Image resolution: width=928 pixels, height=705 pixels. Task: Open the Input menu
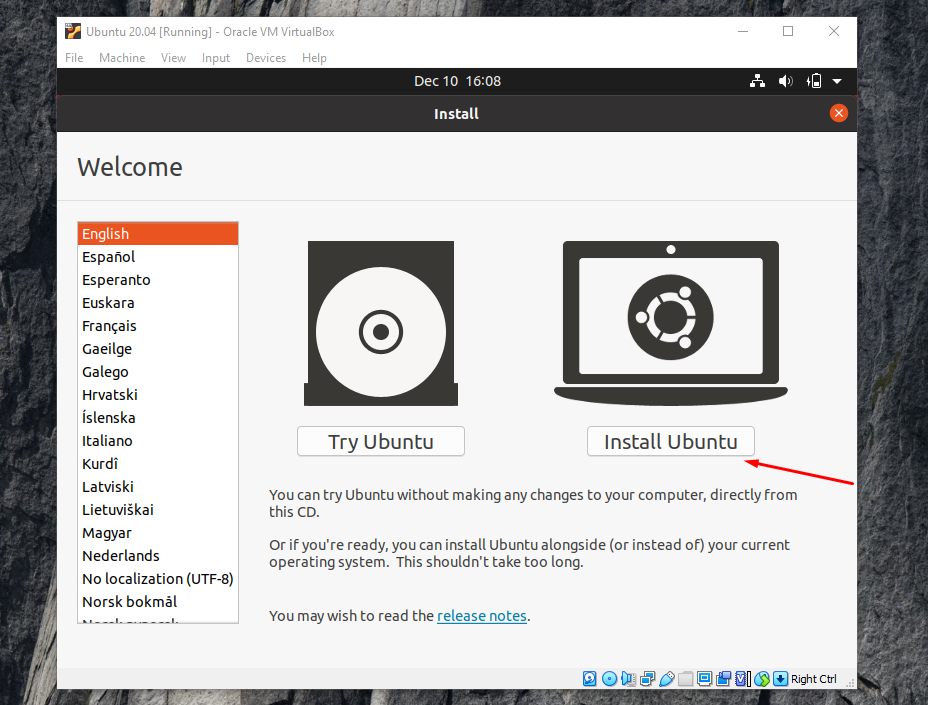click(x=216, y=57)
